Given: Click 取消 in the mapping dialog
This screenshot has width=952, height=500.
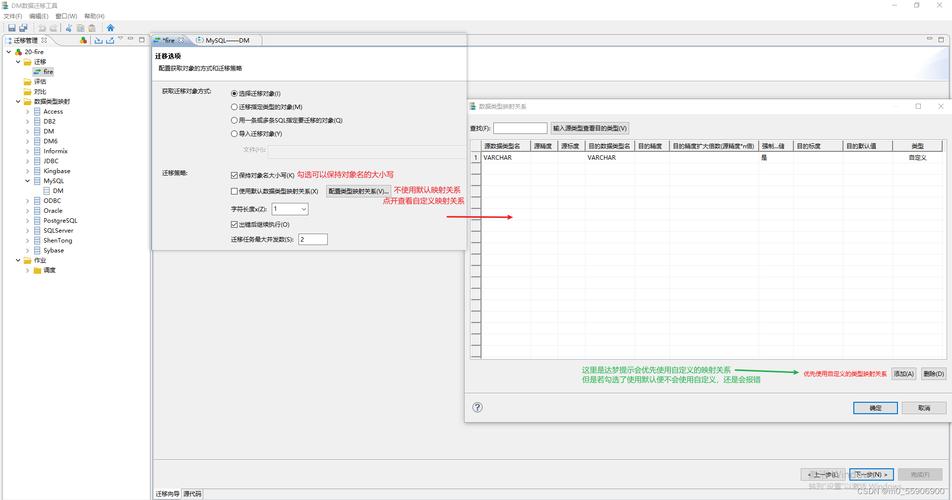Looking at the screenshot, I should pyautogui.click(x=923, y=408).
